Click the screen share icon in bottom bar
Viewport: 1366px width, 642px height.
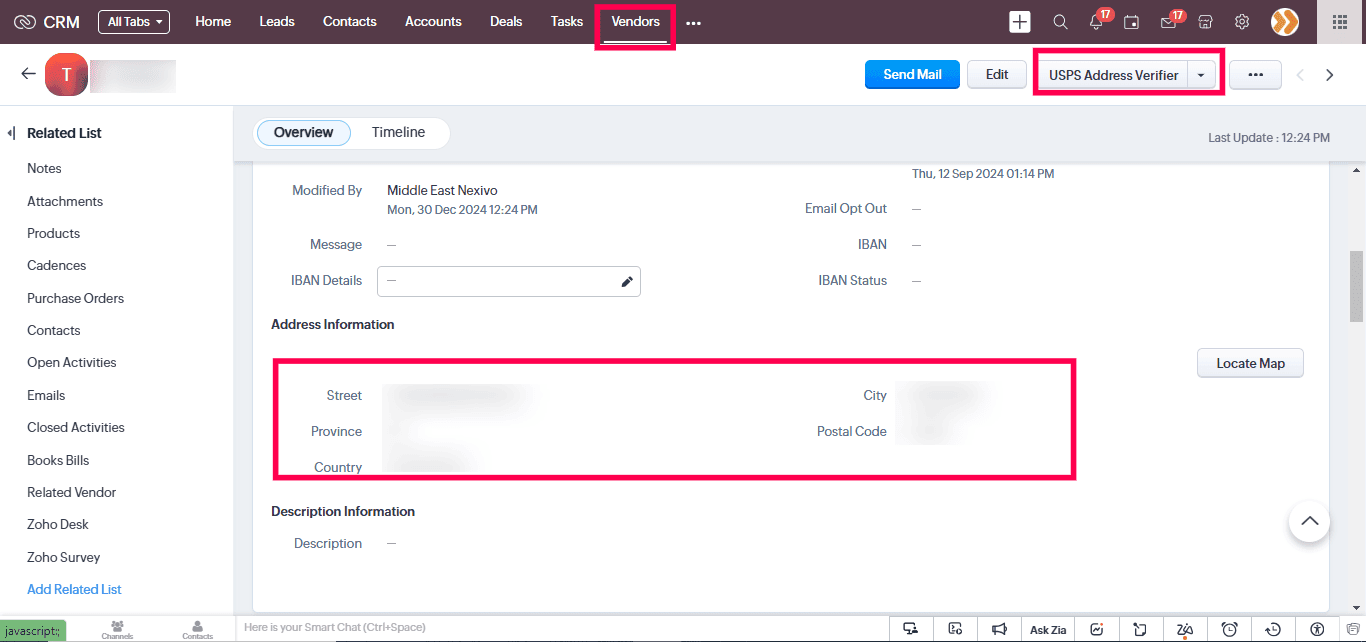(x=910, y=629)
